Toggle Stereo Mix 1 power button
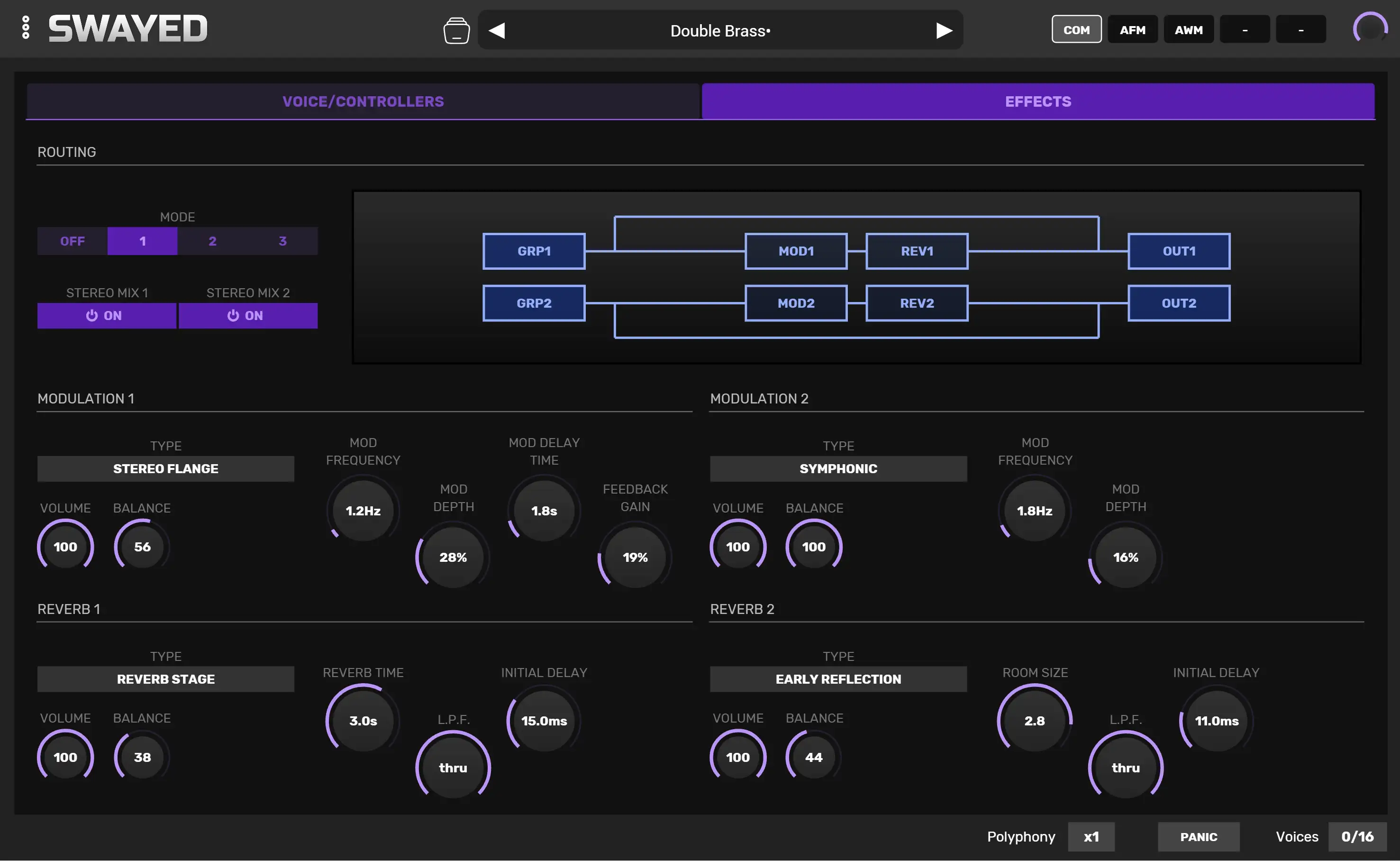Viewport: 1400px width, 861px height. pyautogui.click(x=107, y=315)
